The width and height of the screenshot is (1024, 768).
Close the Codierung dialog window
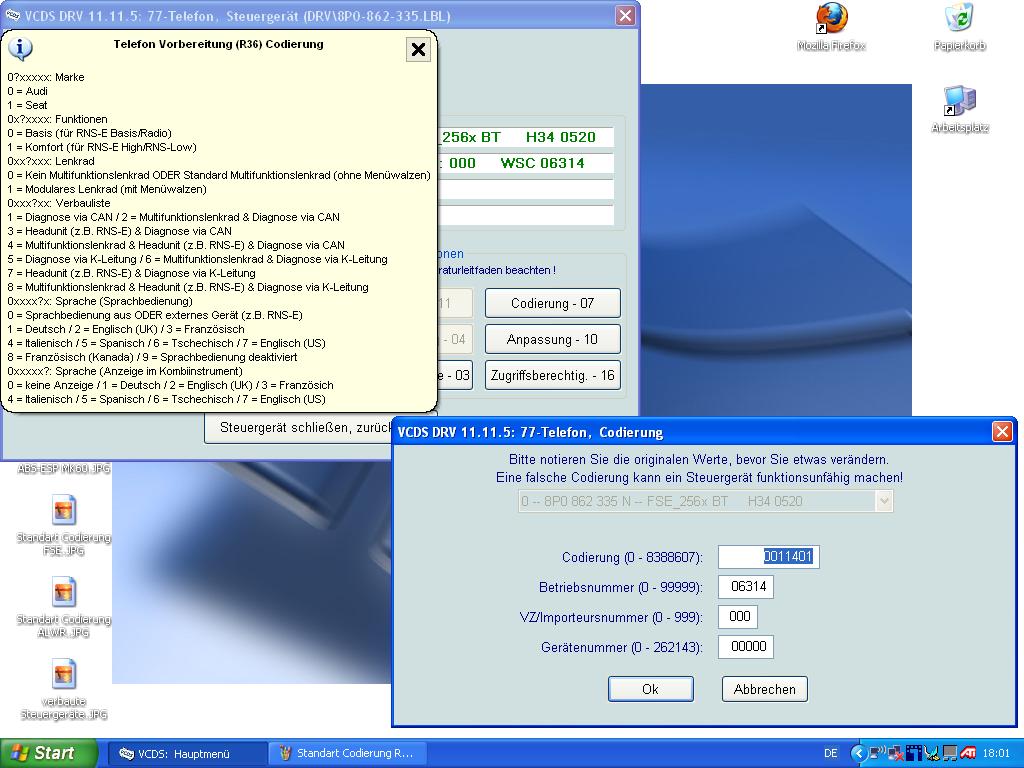(x=1002, y=432)
